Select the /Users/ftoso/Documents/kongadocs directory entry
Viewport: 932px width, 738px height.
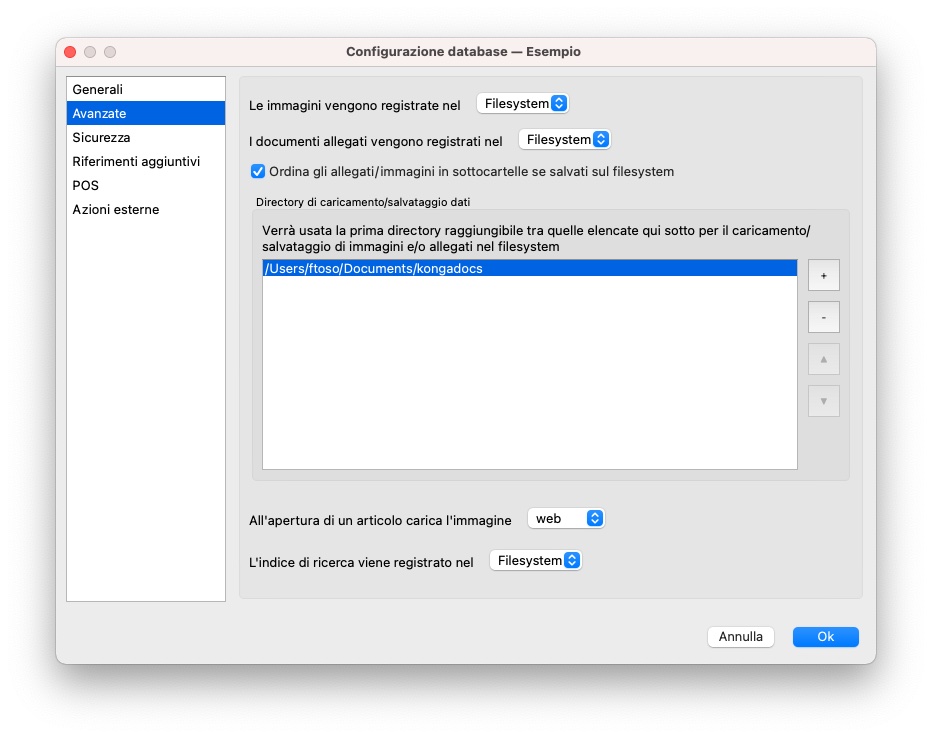(373, 268)
